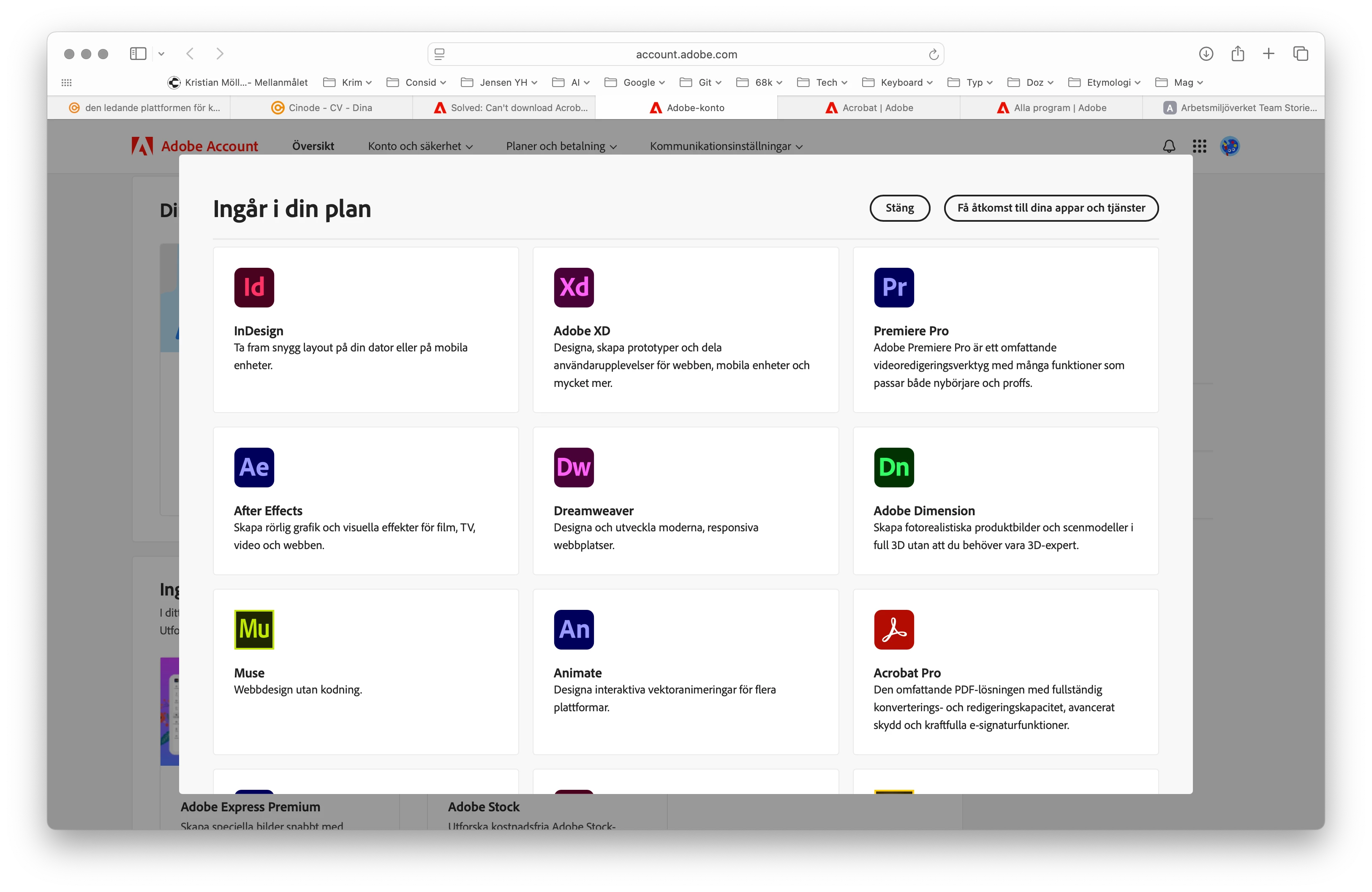Open the Adobe apps grid switcher
Image resolution: width=1372 pixels, height=892 pixels.
point(1199,147)
